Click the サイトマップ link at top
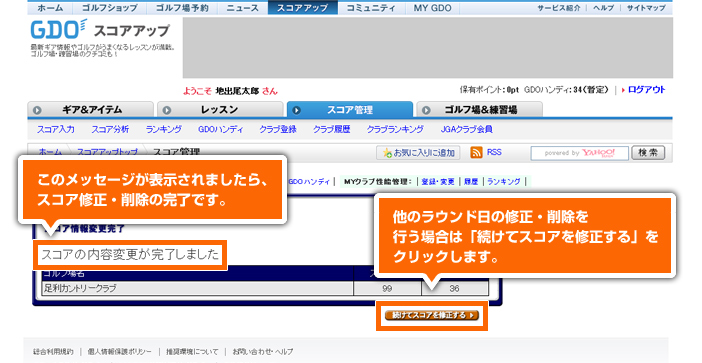This screenshot has width=702, height=363. point(646,8)
